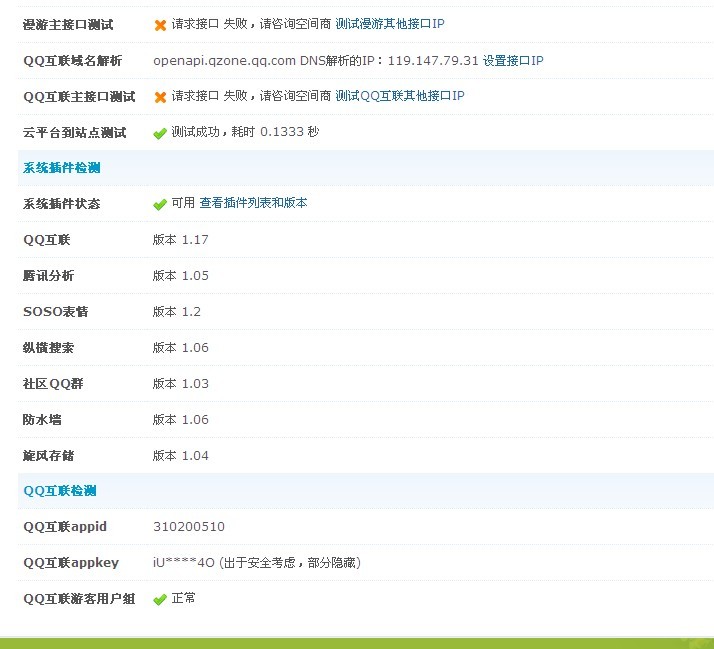
Task: Click the failure icon in 漫游主接口测试 row
Action: (160, 25)
